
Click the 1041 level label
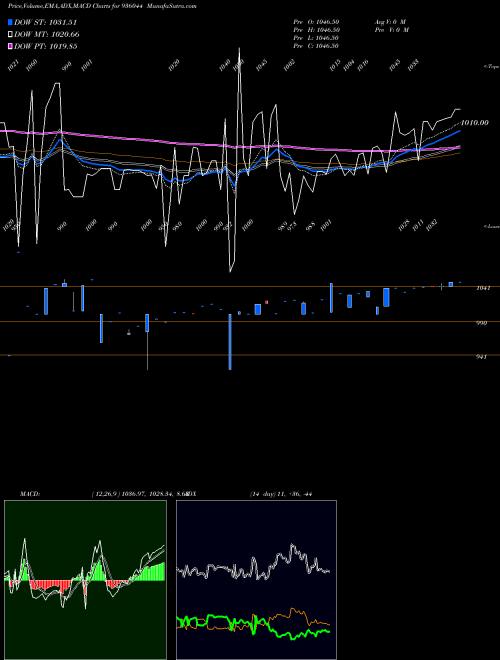point(482,288)
